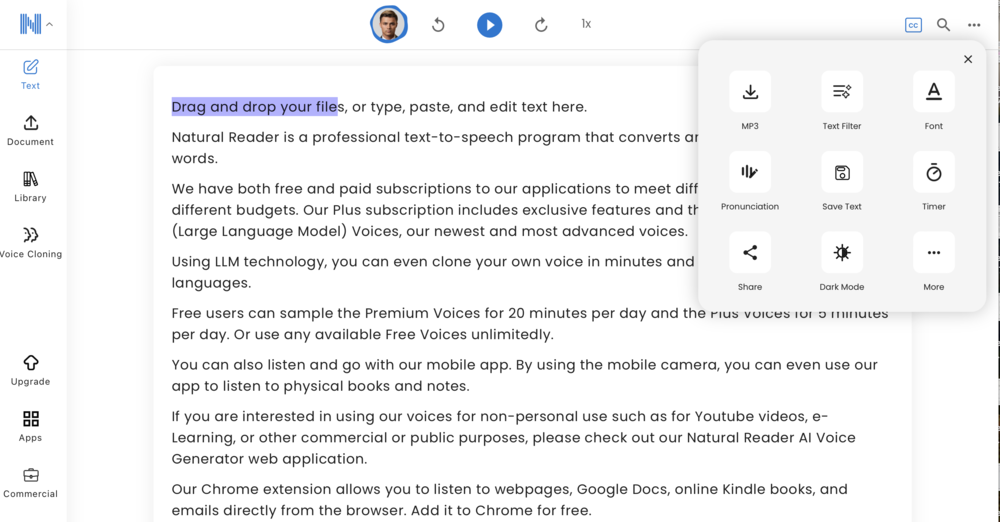Open the Timer option
Screen dimensions: 1000x522
pos(934,172)
